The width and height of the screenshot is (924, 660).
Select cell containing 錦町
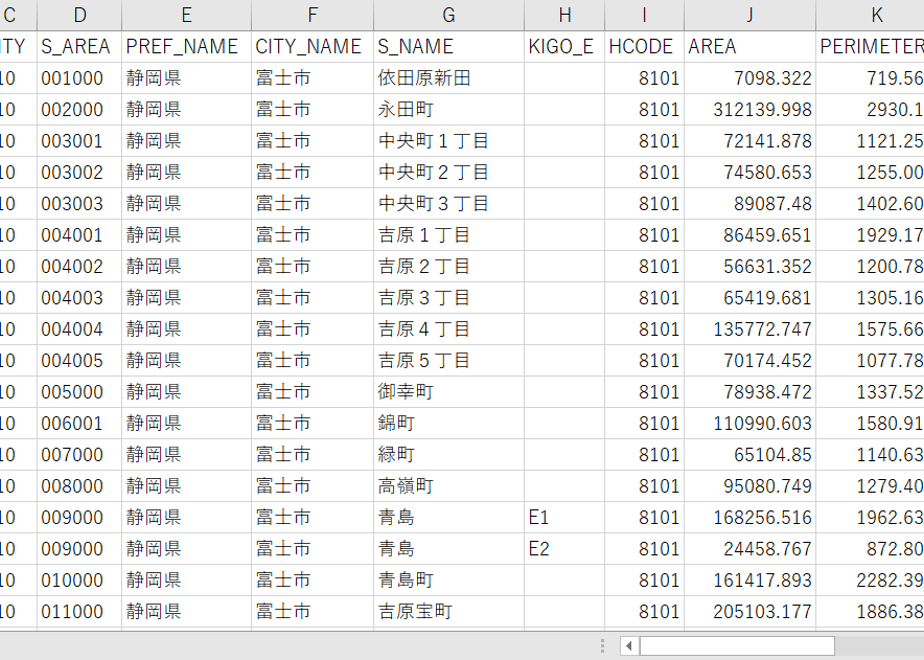coord(448,423)
